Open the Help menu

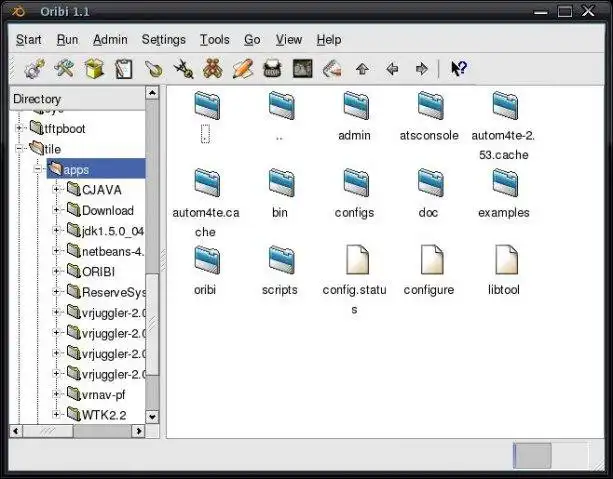click(329, 39)
